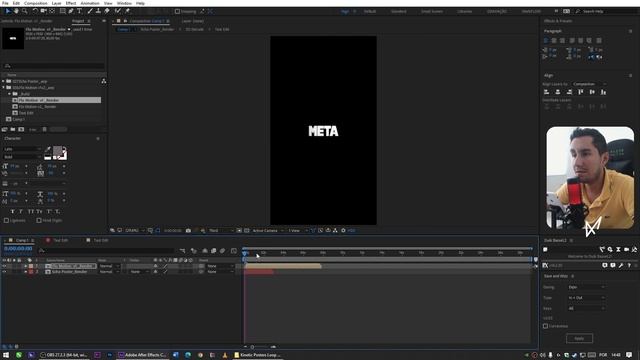Open the Window menu
The height and width of the screenshot is (360, 640).
point(124,3)
